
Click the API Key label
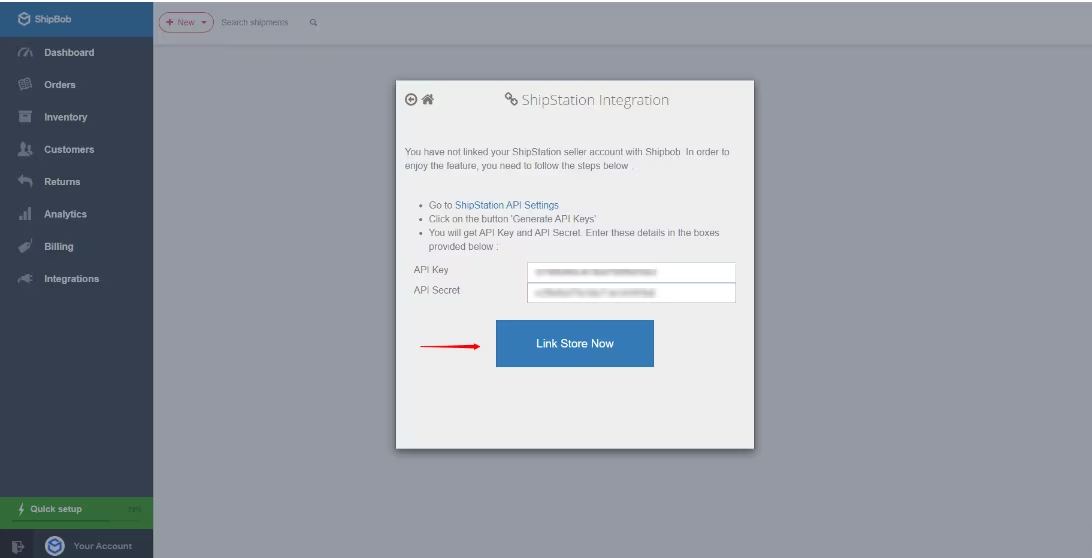pyautogui.click(x=431, y=270)
